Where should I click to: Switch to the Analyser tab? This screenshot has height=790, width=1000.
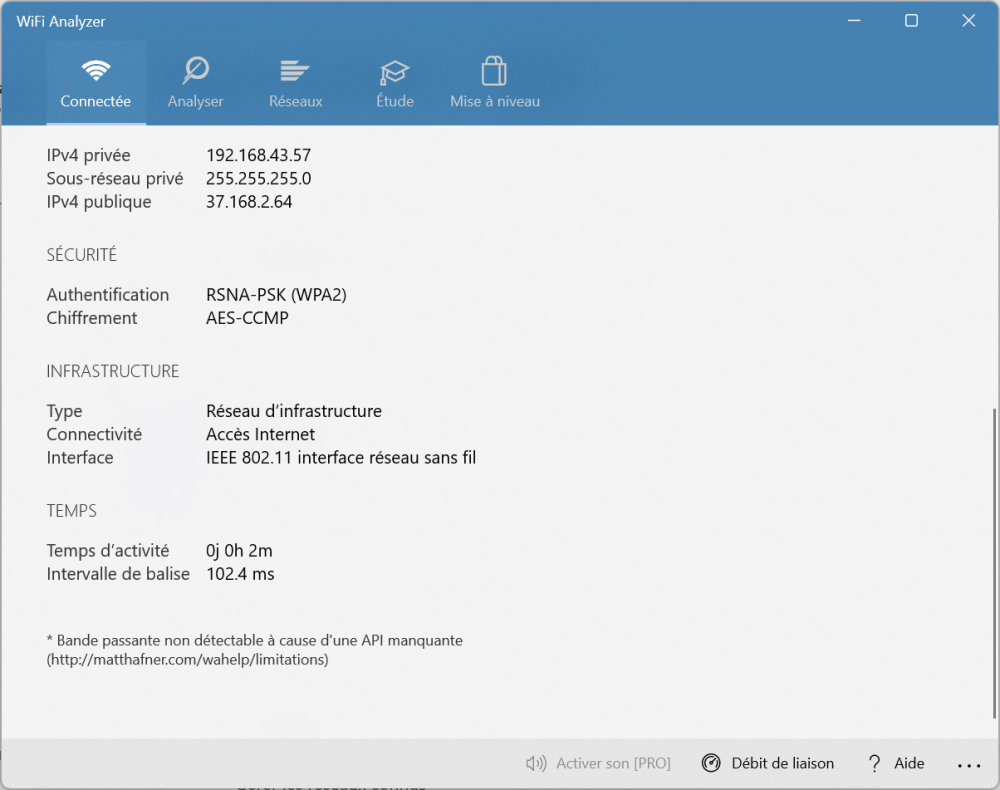[195, 101]
